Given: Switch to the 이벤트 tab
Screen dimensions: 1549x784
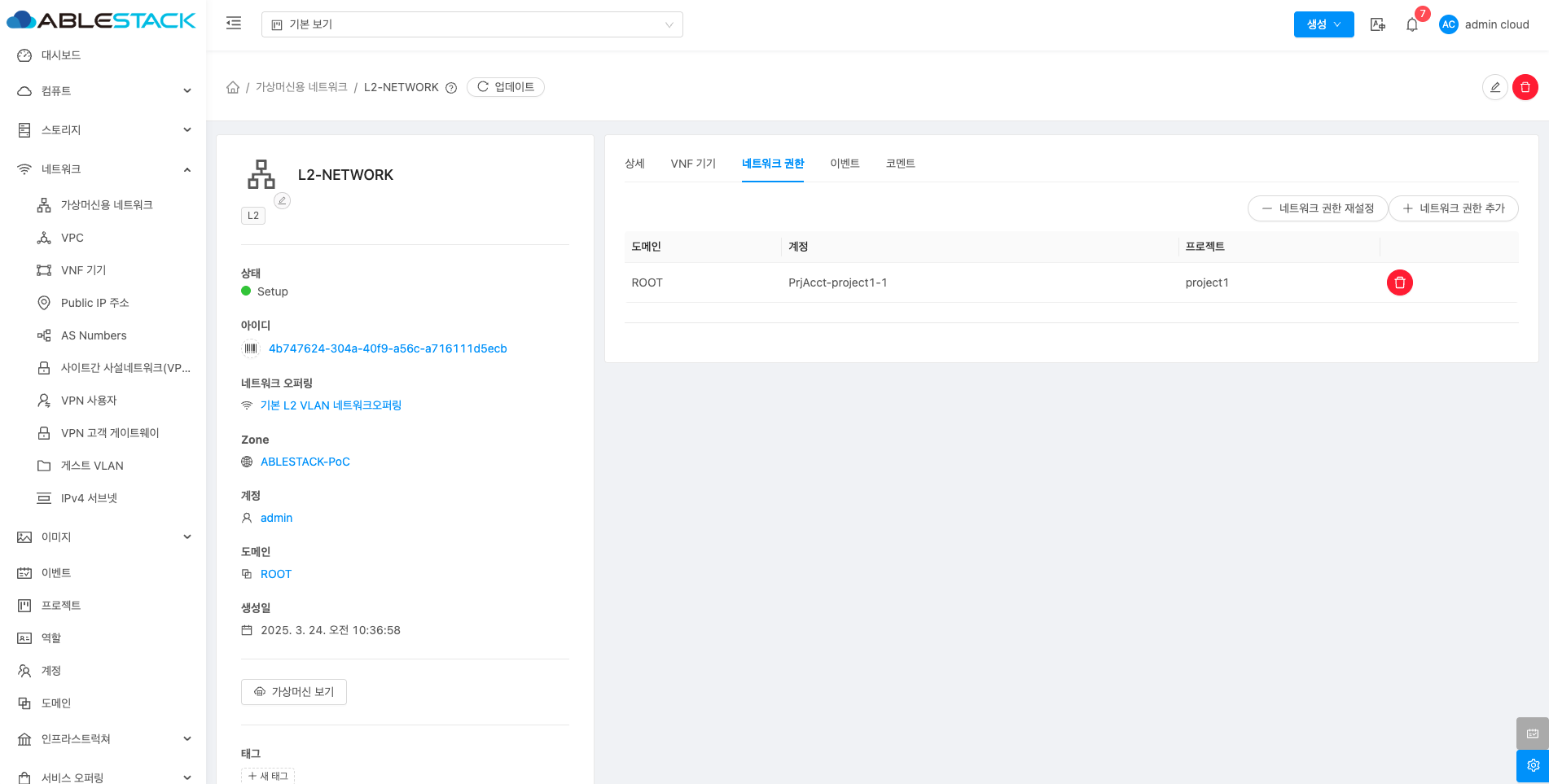Looking at the screenshot, I should pos(845,164).
